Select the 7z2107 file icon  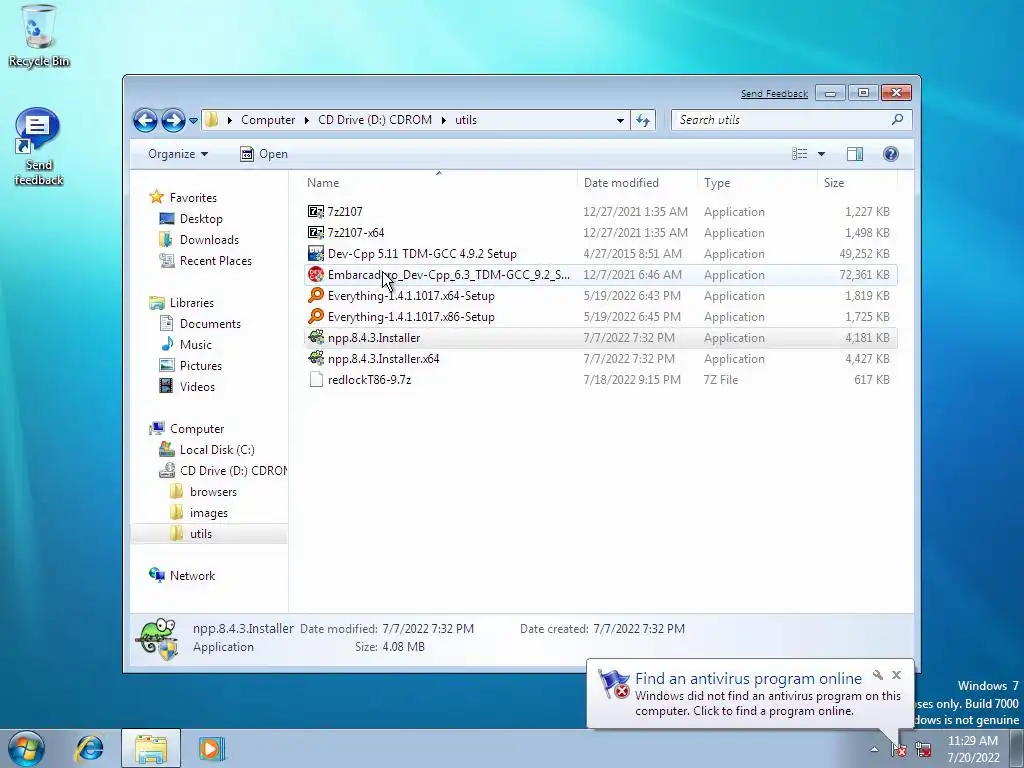tap(316, 212)
